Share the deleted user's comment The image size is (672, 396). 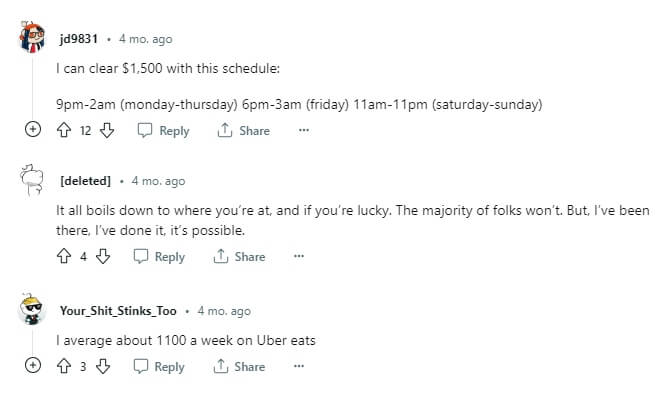[x=239, y=256]
